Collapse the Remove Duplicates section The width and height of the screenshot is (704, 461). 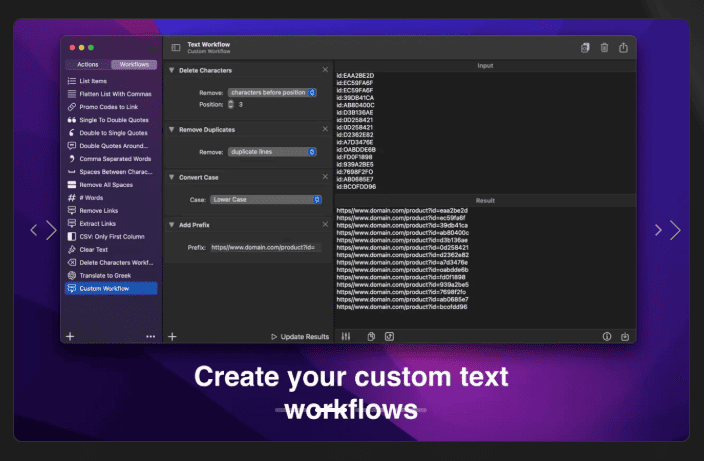[172, 130]
